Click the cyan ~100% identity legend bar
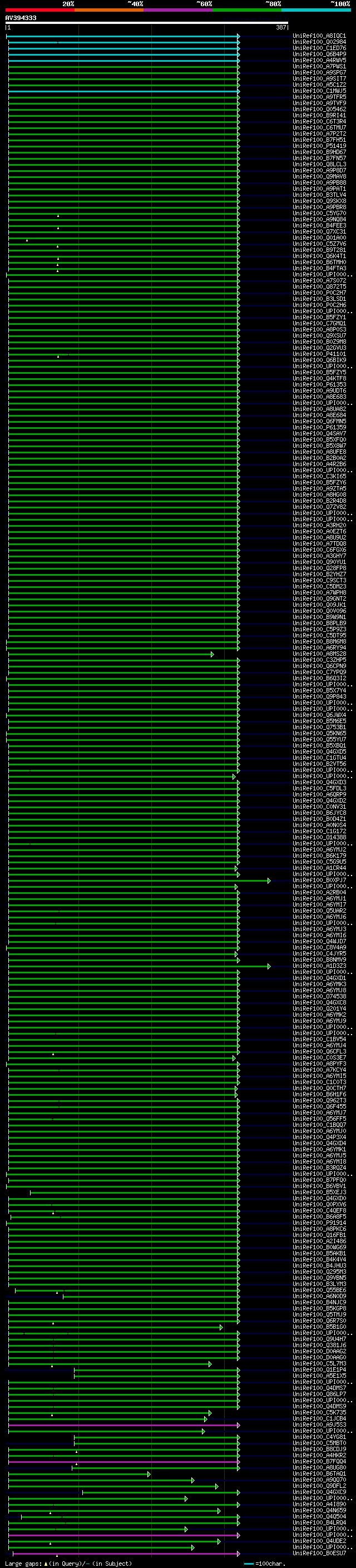This screenshot has width=356, height=1568. click(x=316, y=11)
